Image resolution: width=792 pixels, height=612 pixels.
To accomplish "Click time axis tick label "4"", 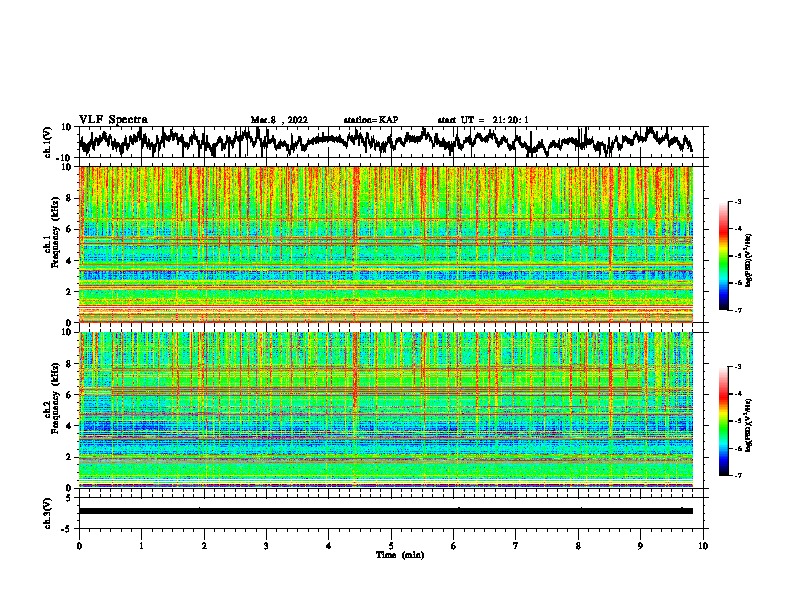I will click(x=329, y=546).
